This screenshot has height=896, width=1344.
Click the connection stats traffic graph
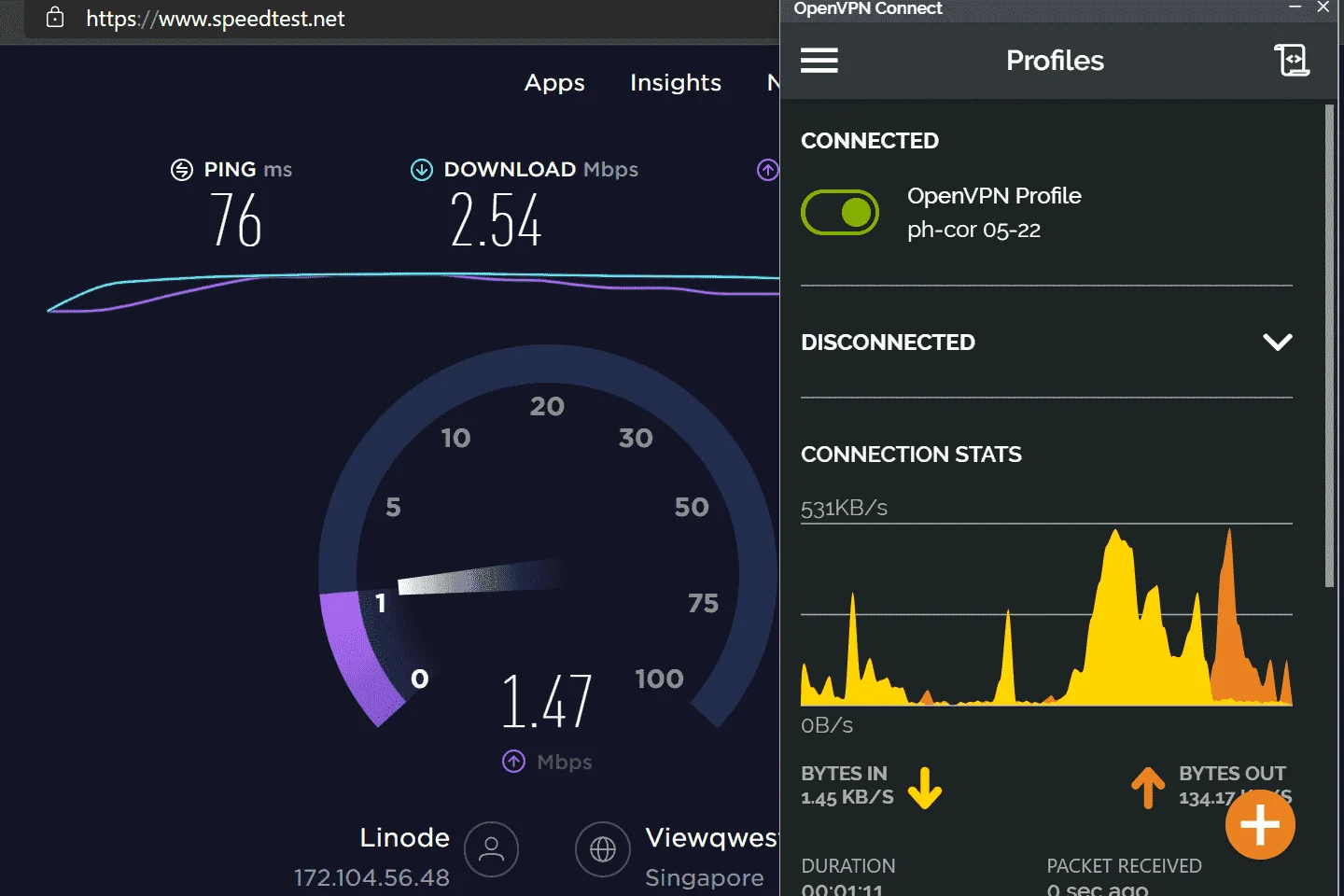1046,614
